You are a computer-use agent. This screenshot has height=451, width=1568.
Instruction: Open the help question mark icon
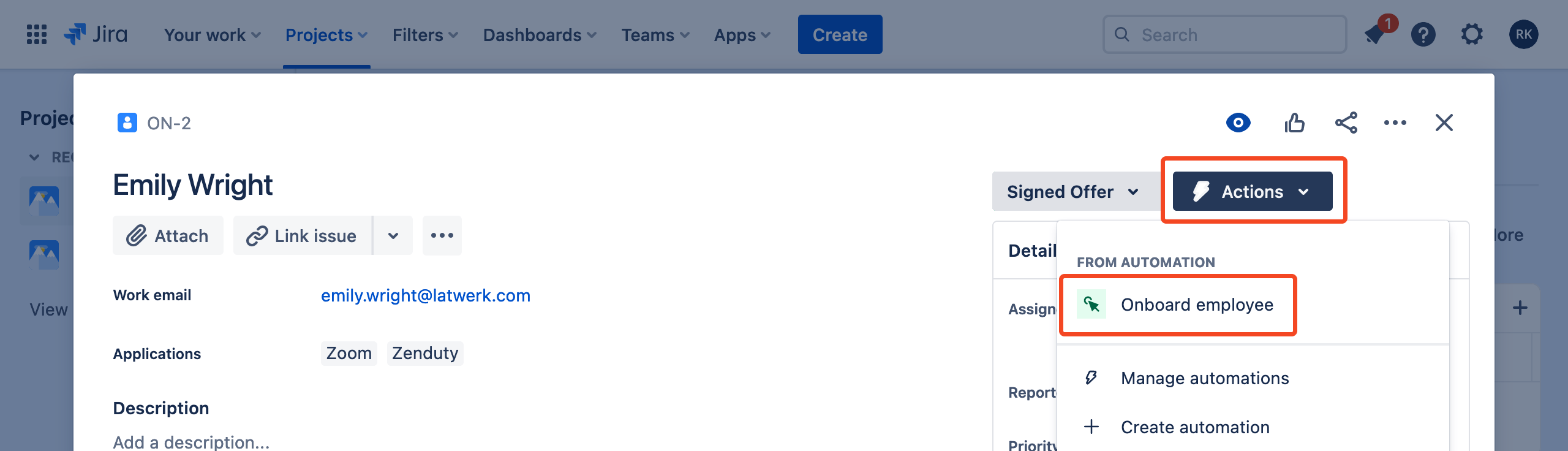tap(1423, 34)
